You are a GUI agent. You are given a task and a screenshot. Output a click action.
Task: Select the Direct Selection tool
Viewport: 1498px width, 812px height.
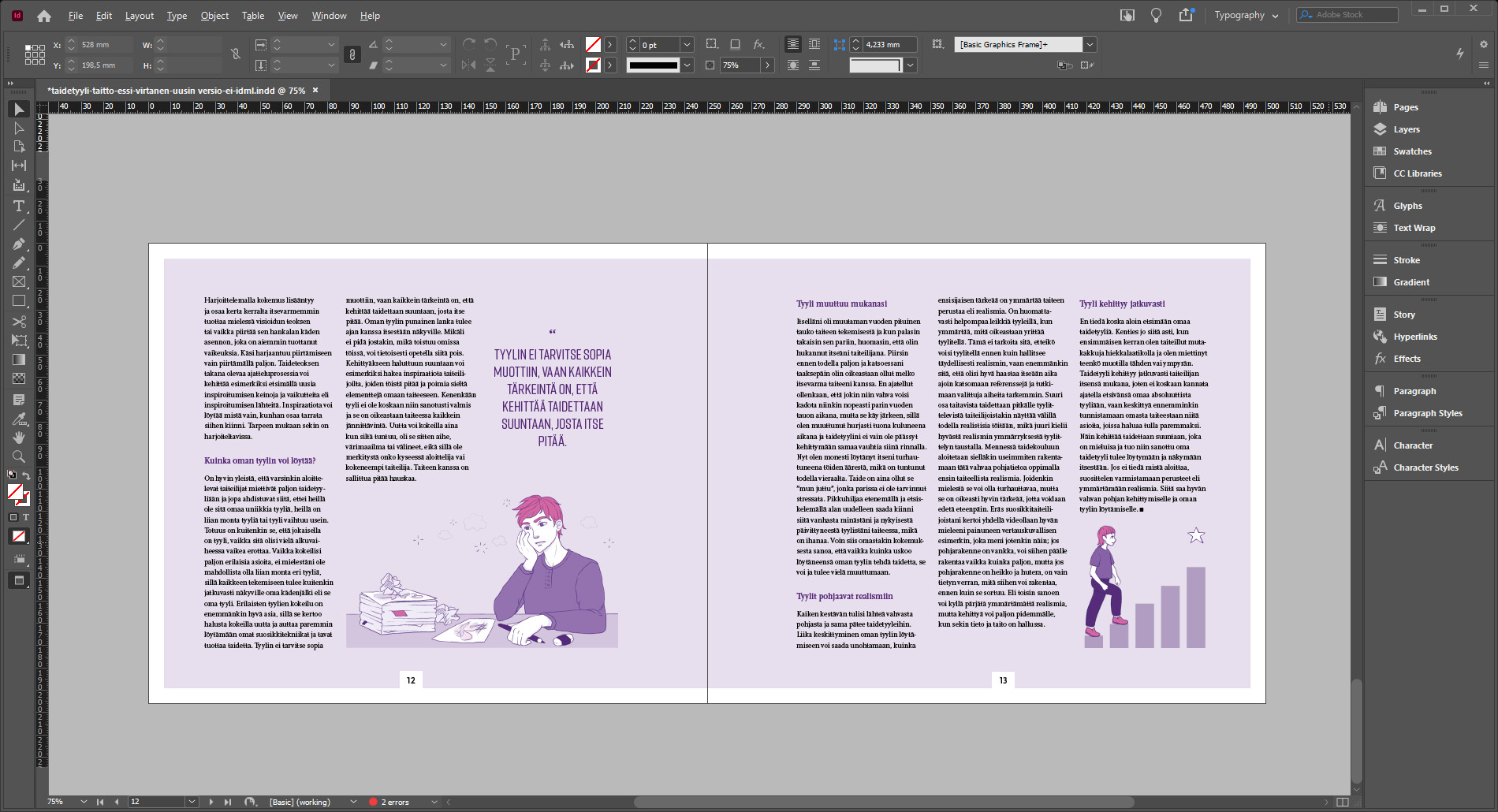coord(19,128)
